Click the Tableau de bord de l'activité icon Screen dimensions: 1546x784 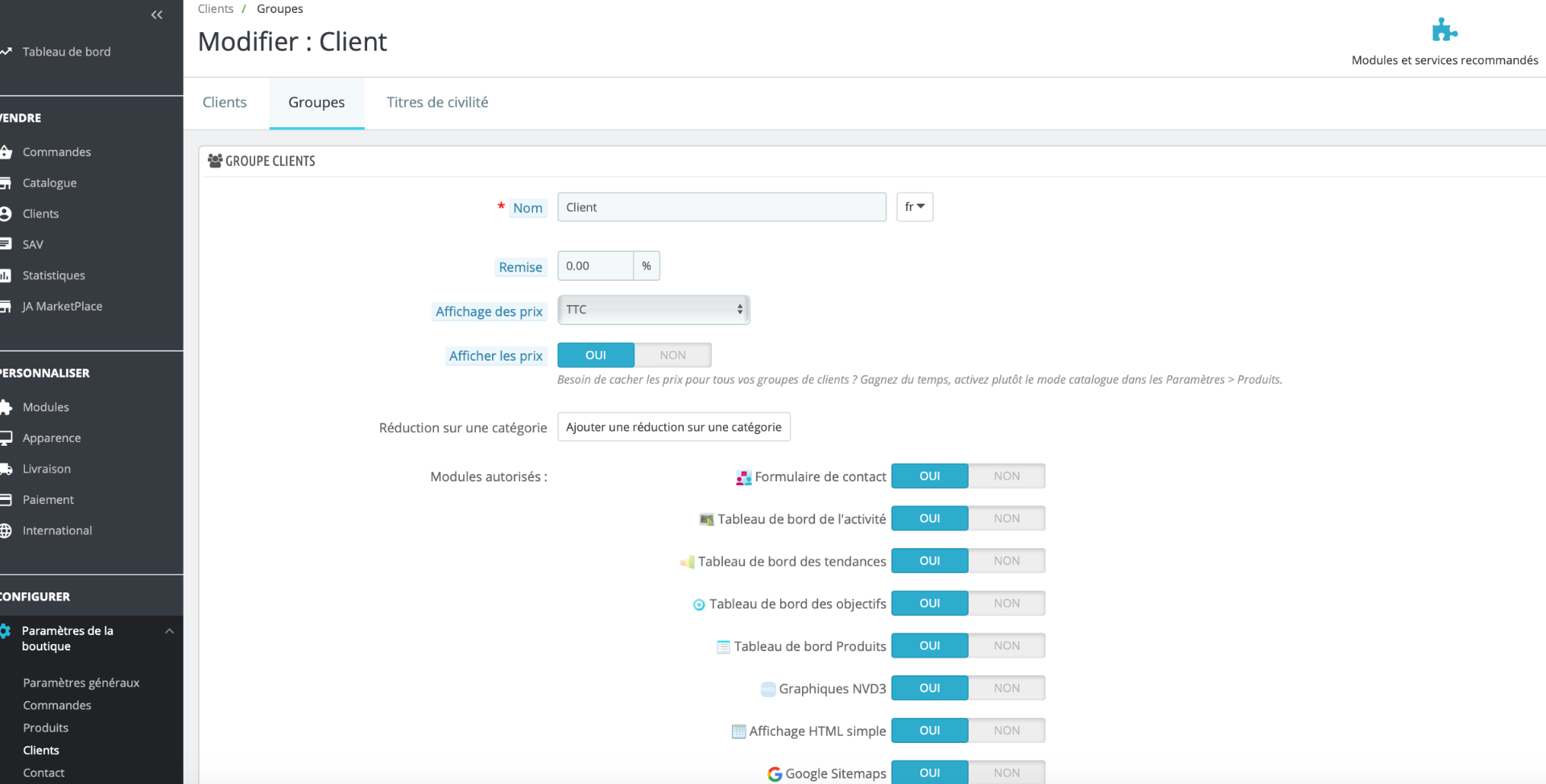[x=707, y=520]
